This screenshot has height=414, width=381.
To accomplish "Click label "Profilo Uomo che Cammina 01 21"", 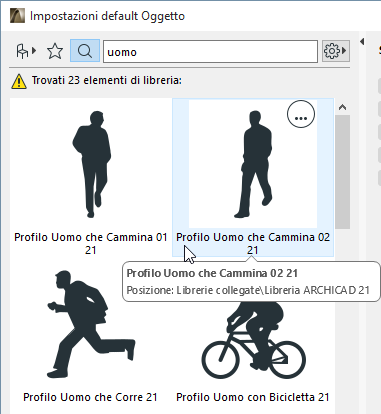I will coord(91,244).
